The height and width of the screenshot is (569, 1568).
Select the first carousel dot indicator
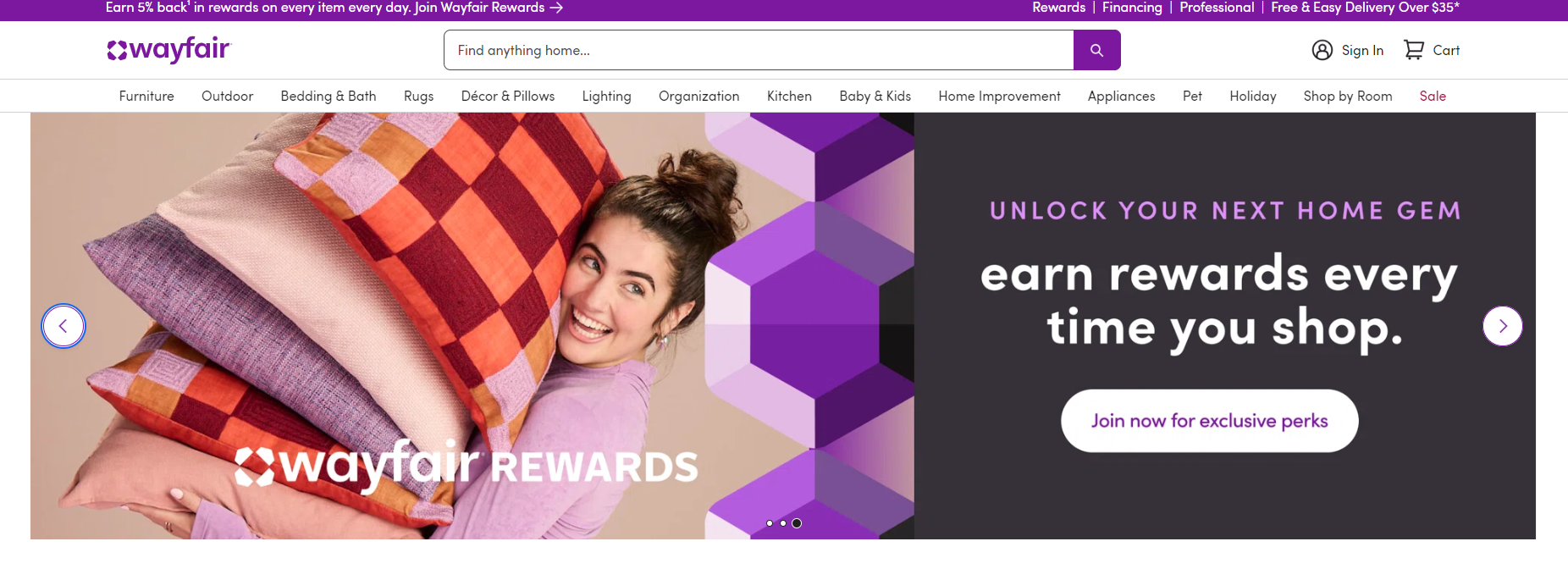(x=770, y=523)
